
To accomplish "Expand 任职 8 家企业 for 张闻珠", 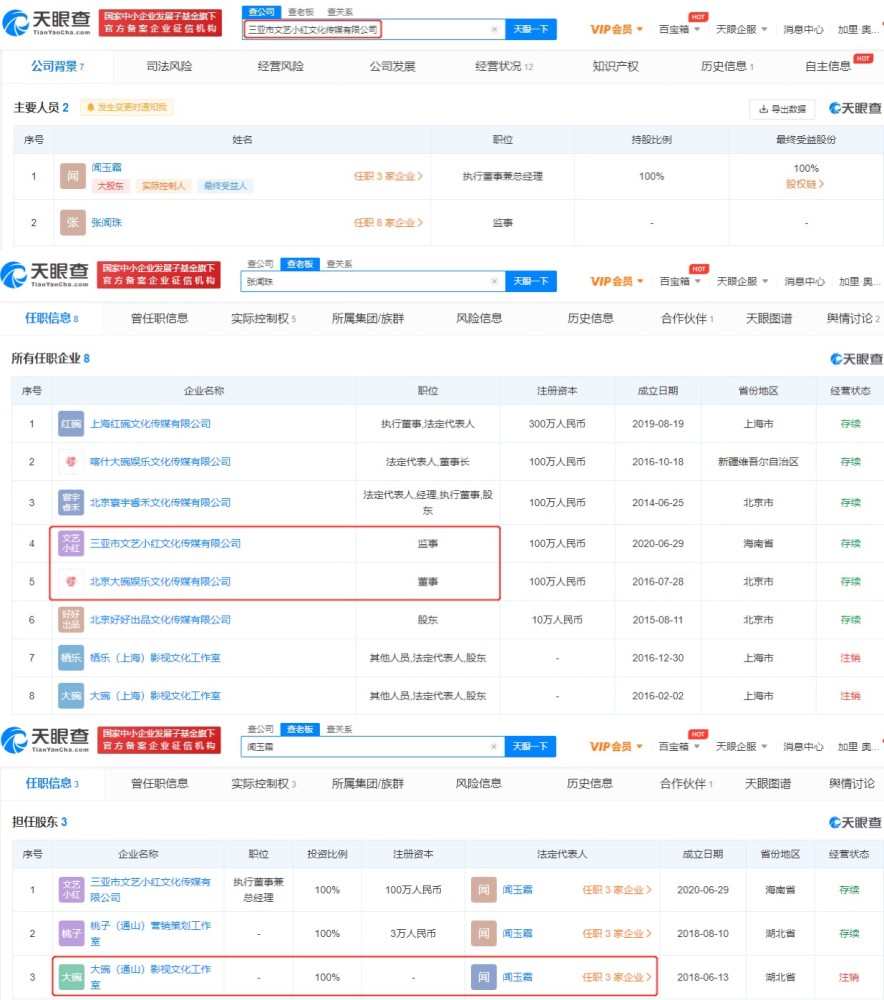I will (x=388, y=223).
